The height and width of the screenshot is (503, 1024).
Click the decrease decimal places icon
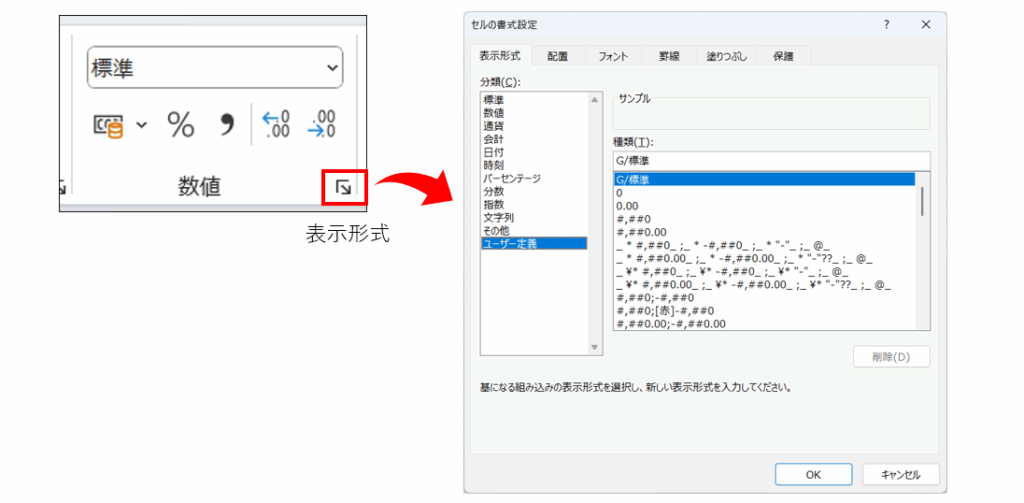pyautogui.click(x=322, y=125)
